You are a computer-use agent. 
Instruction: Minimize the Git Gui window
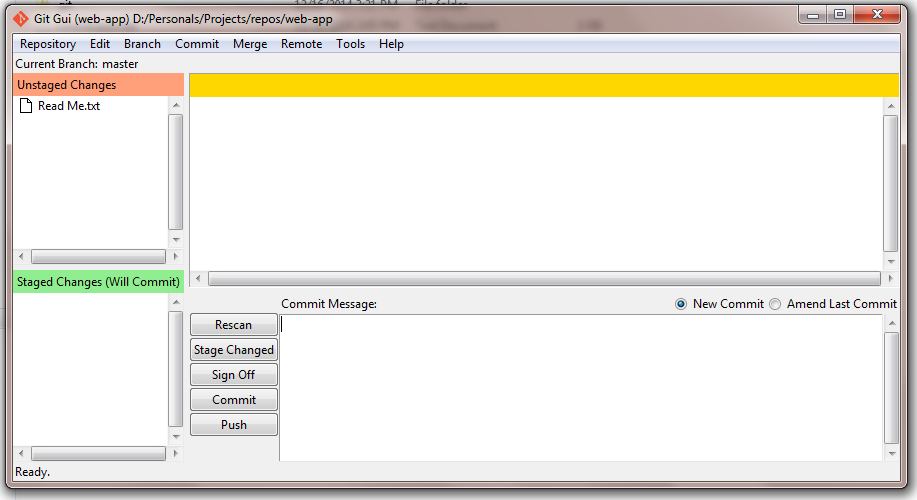812,15
